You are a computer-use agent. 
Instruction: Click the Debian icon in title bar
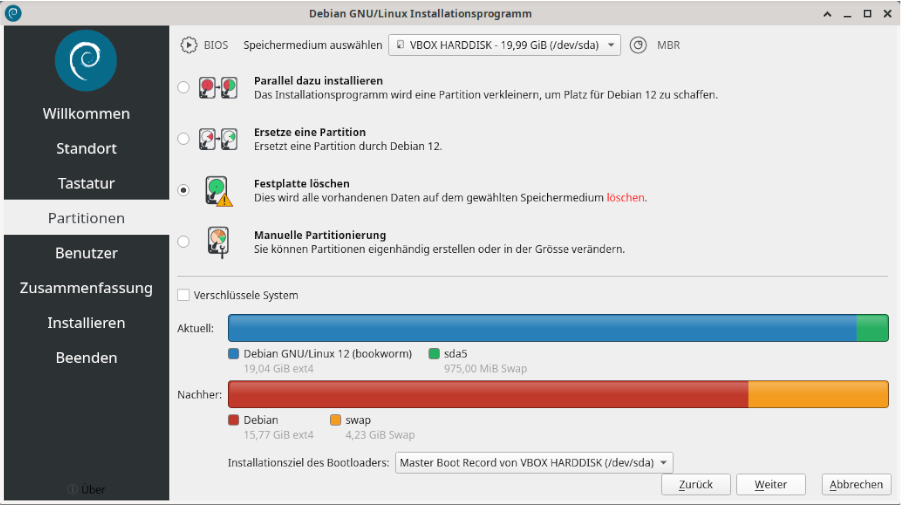[13, 13]
